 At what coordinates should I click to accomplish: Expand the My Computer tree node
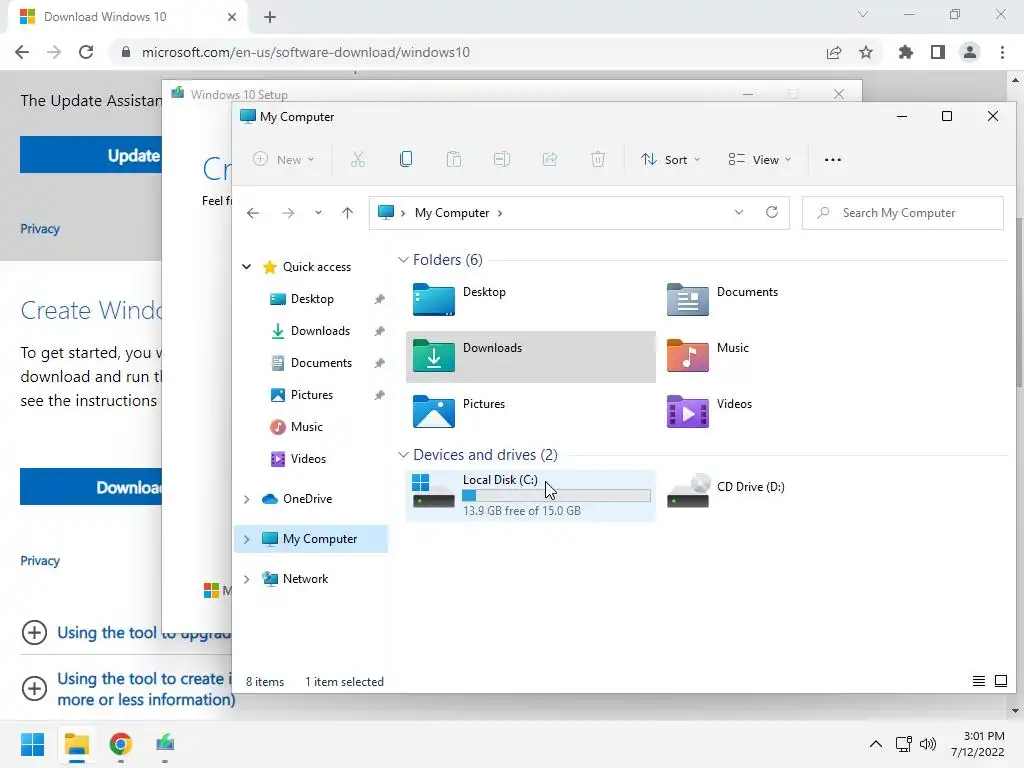pos(246,539)
